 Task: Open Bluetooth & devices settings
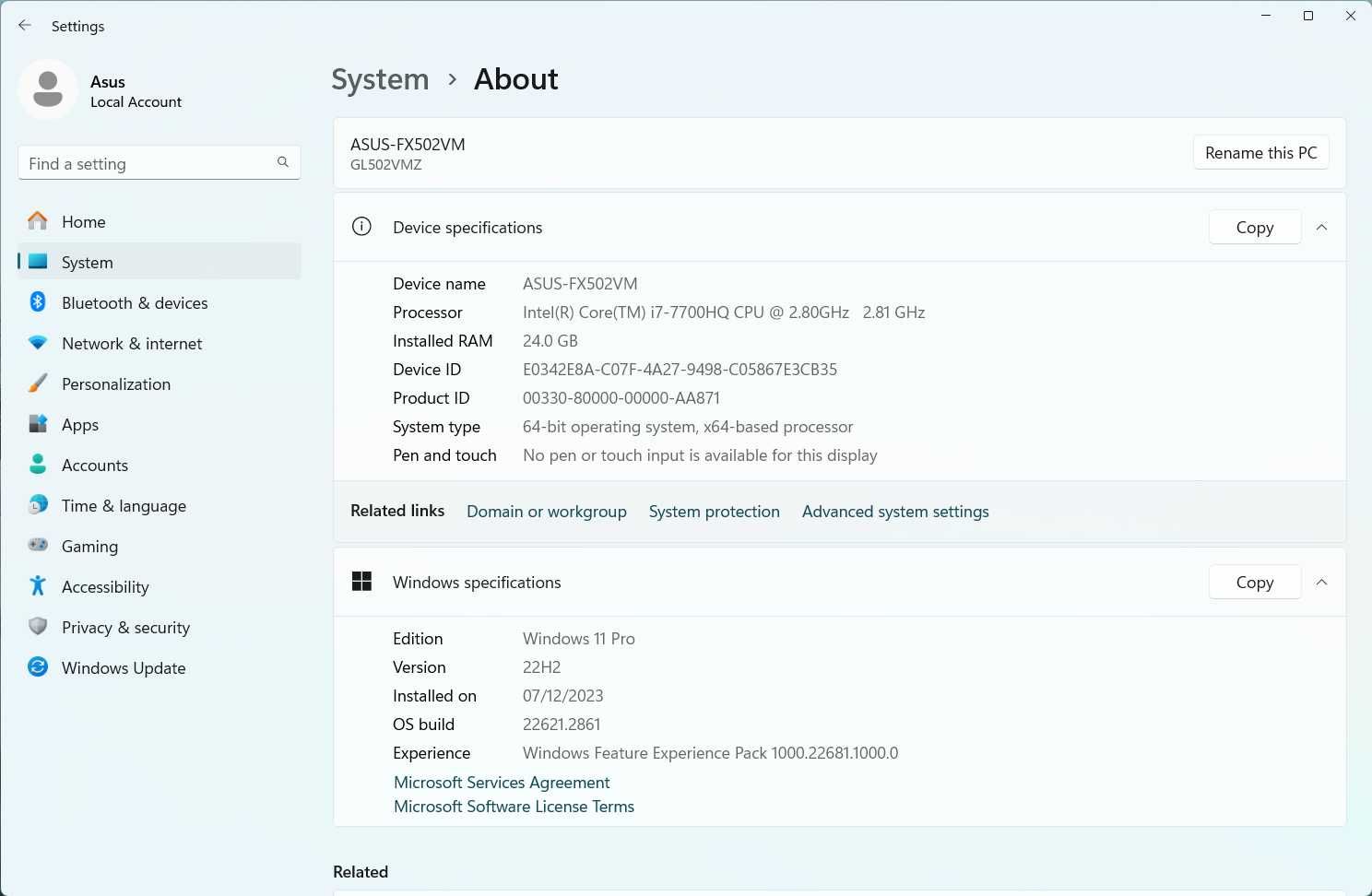(135, 302)
